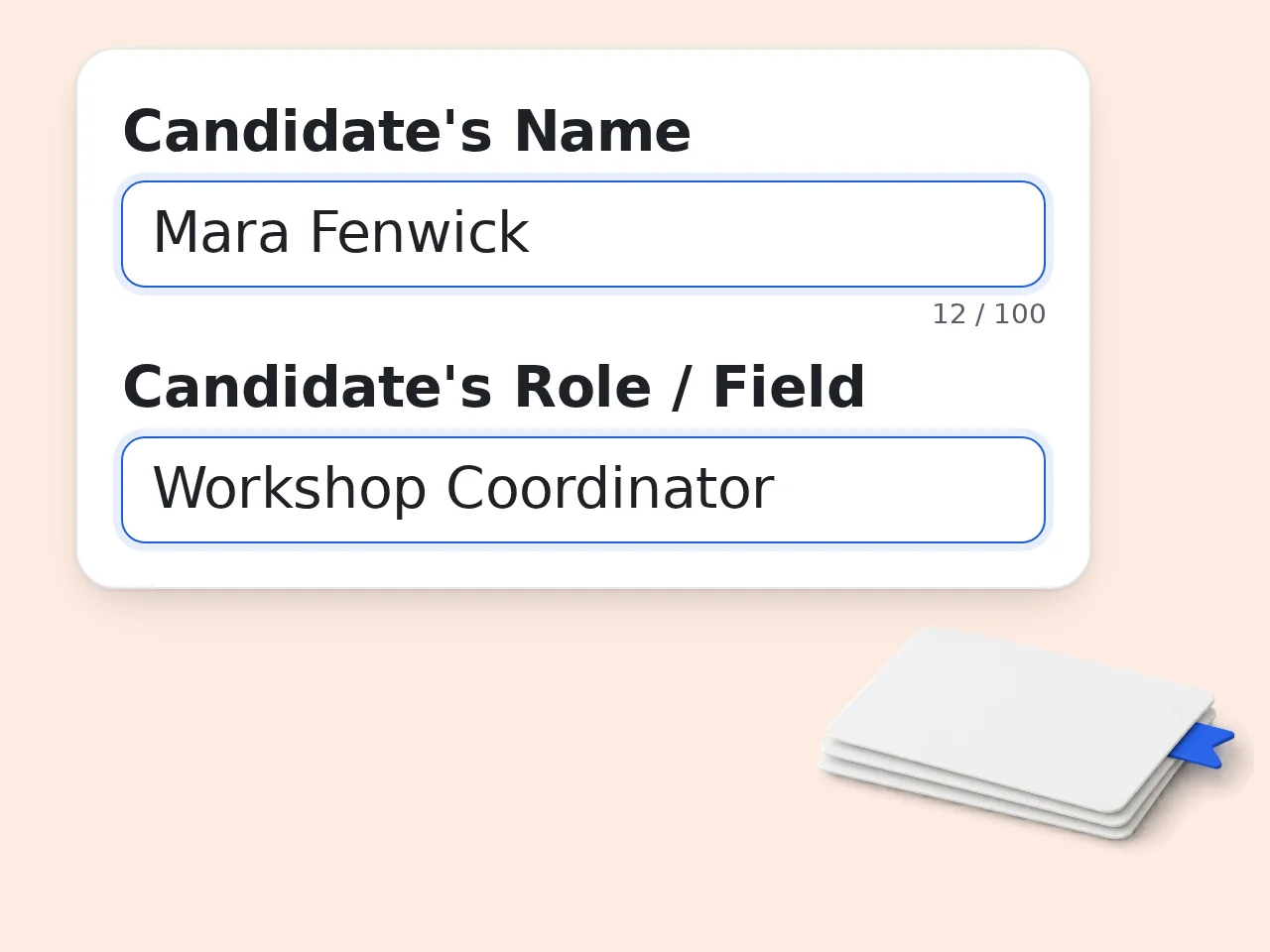This screenshot has height=952, width=1270.
Task: Click the white form card's blank bottom margin
Action: (x=583, y=566)
